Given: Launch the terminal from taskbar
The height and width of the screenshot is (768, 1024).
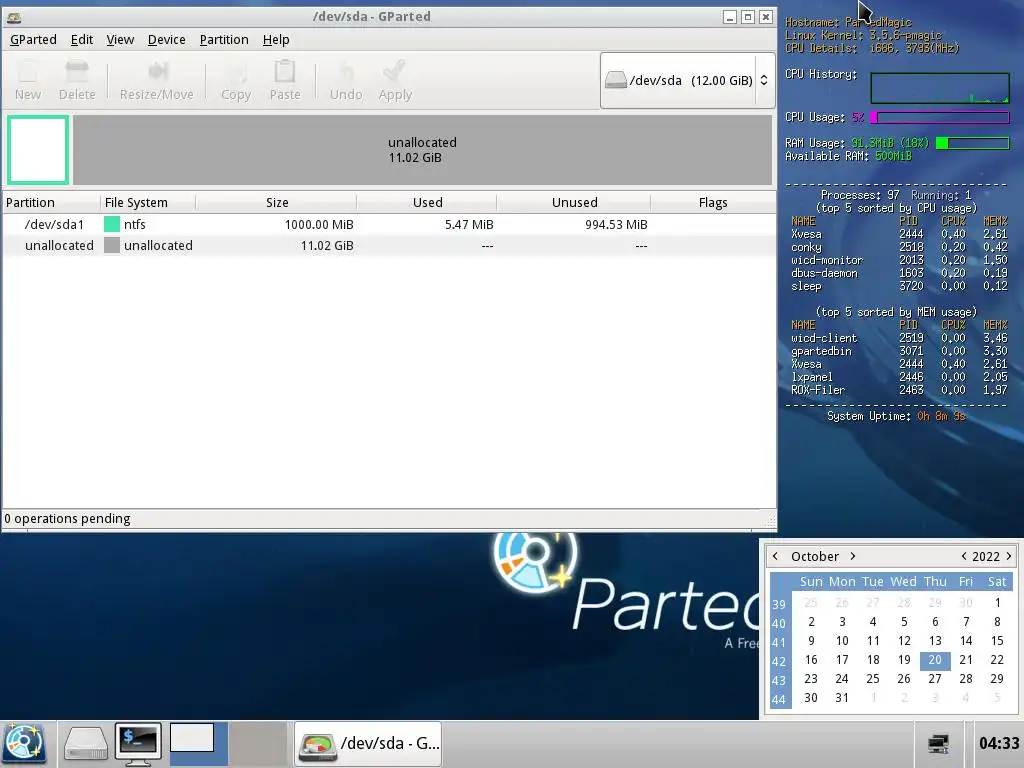Looking at the screenshot, I should pos(138,744).
